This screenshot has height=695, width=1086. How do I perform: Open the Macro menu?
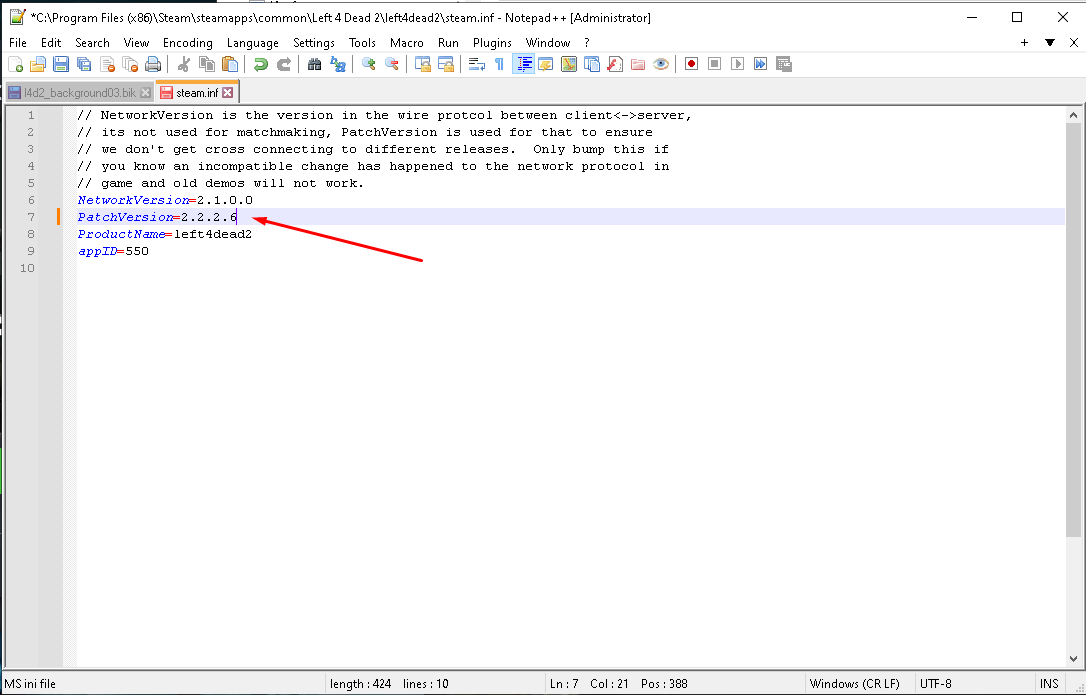click(x=407, y=43)
